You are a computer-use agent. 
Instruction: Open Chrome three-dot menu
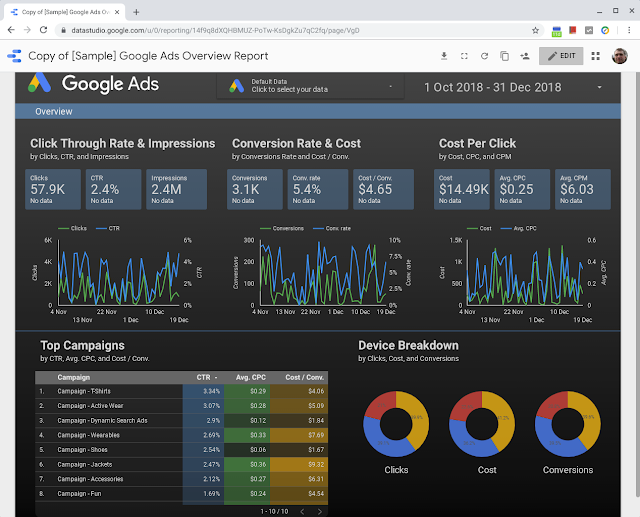(x=629, y=30)
